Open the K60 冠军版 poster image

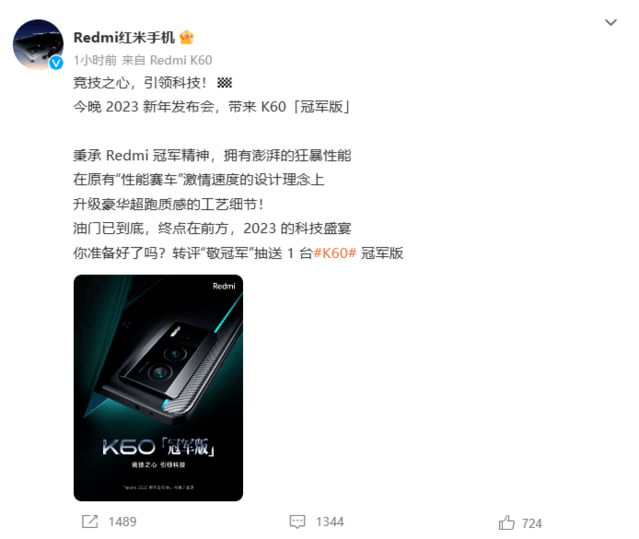click(x=158, y=387)
